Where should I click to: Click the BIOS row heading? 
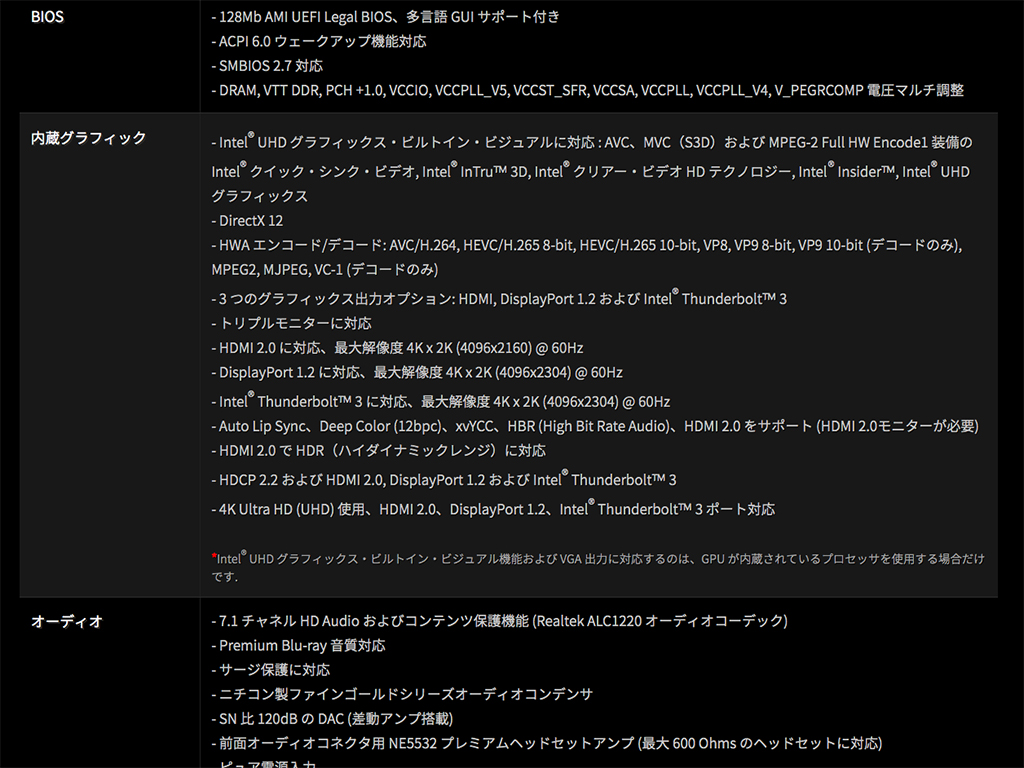[47, 17]
